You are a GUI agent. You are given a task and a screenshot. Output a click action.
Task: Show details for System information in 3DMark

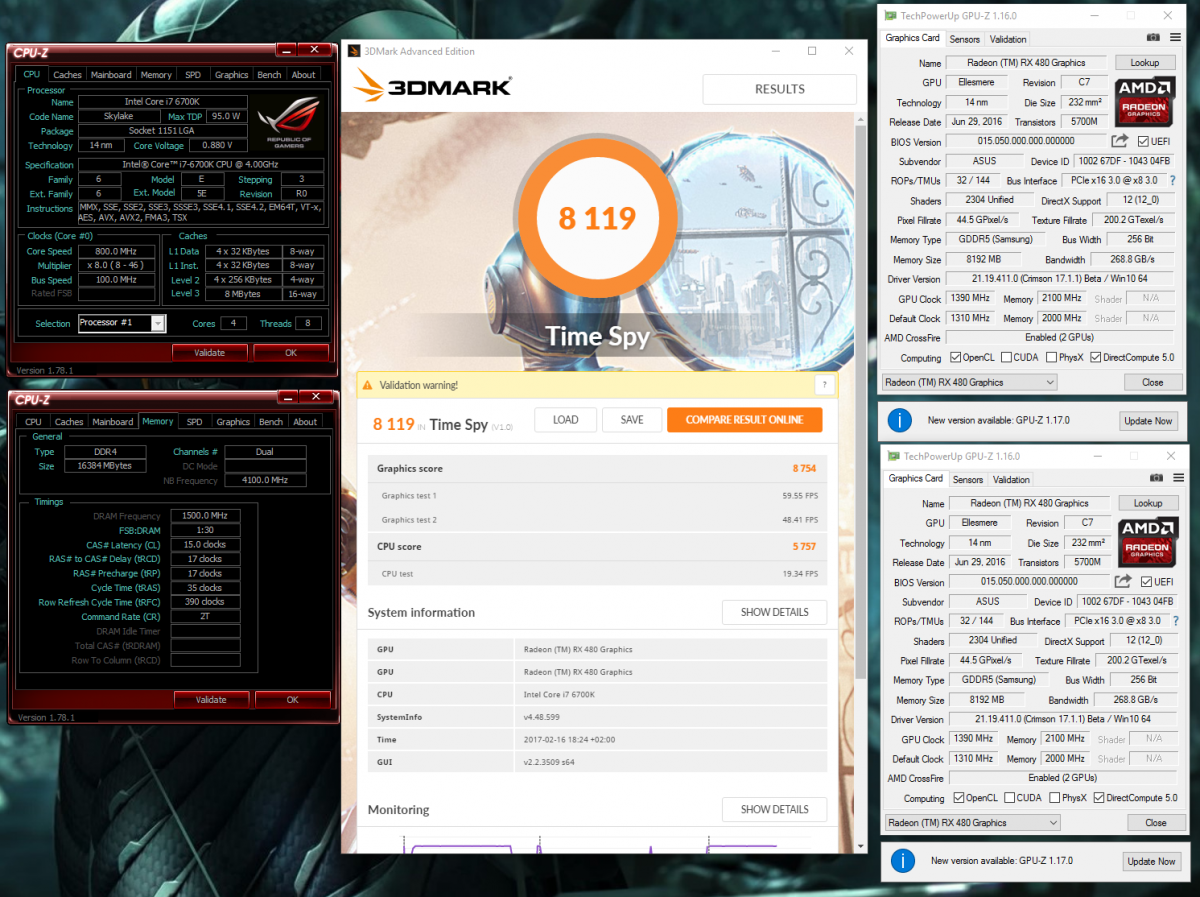point(775,612)
